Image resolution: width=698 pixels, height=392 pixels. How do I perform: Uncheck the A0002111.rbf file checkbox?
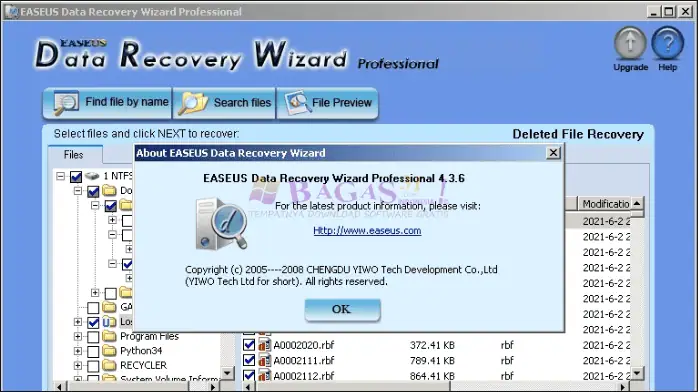click(249, 360)
